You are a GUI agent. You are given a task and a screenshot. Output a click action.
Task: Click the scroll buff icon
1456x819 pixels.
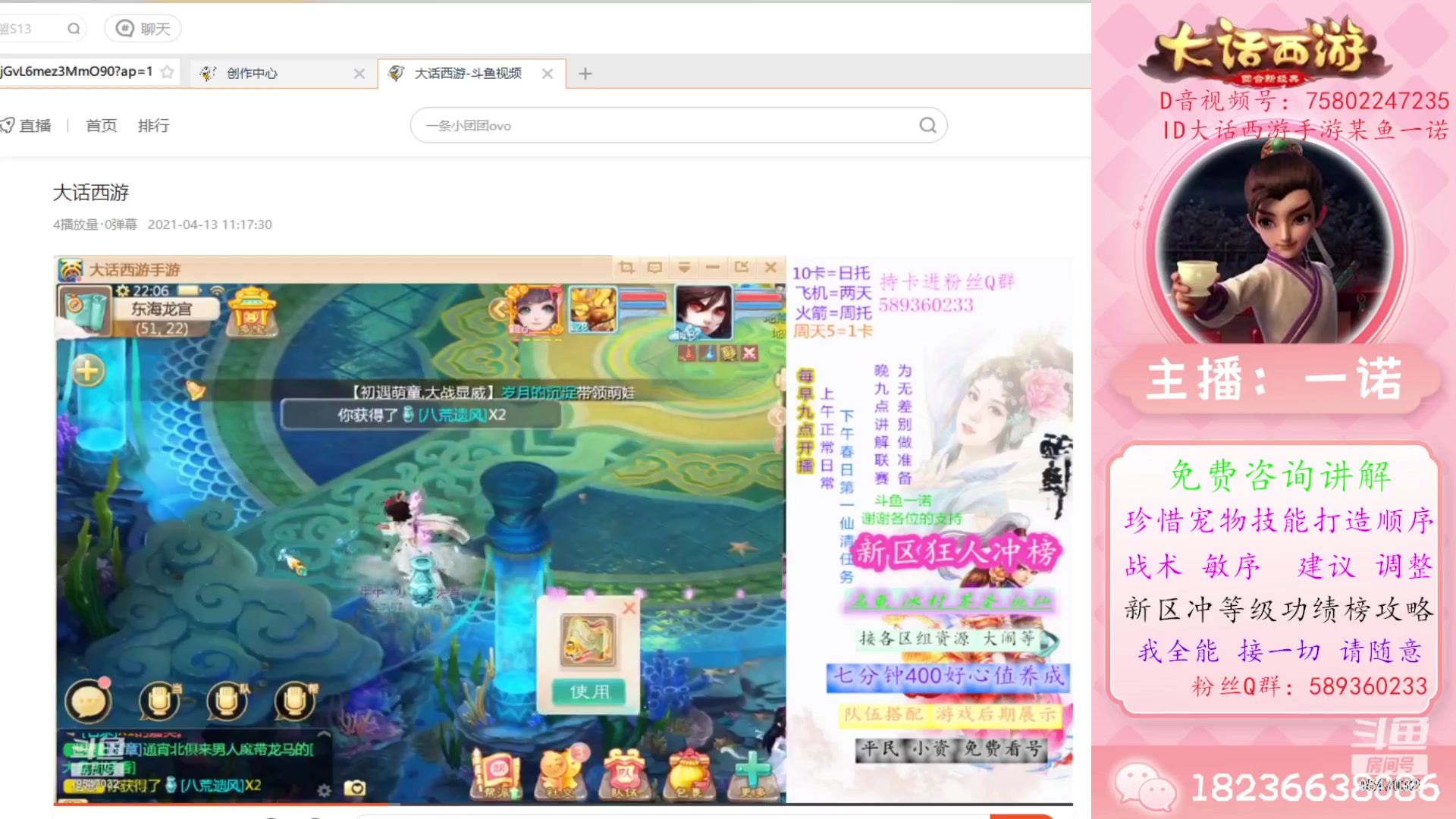pyautogui.click(x=728, y=353)
